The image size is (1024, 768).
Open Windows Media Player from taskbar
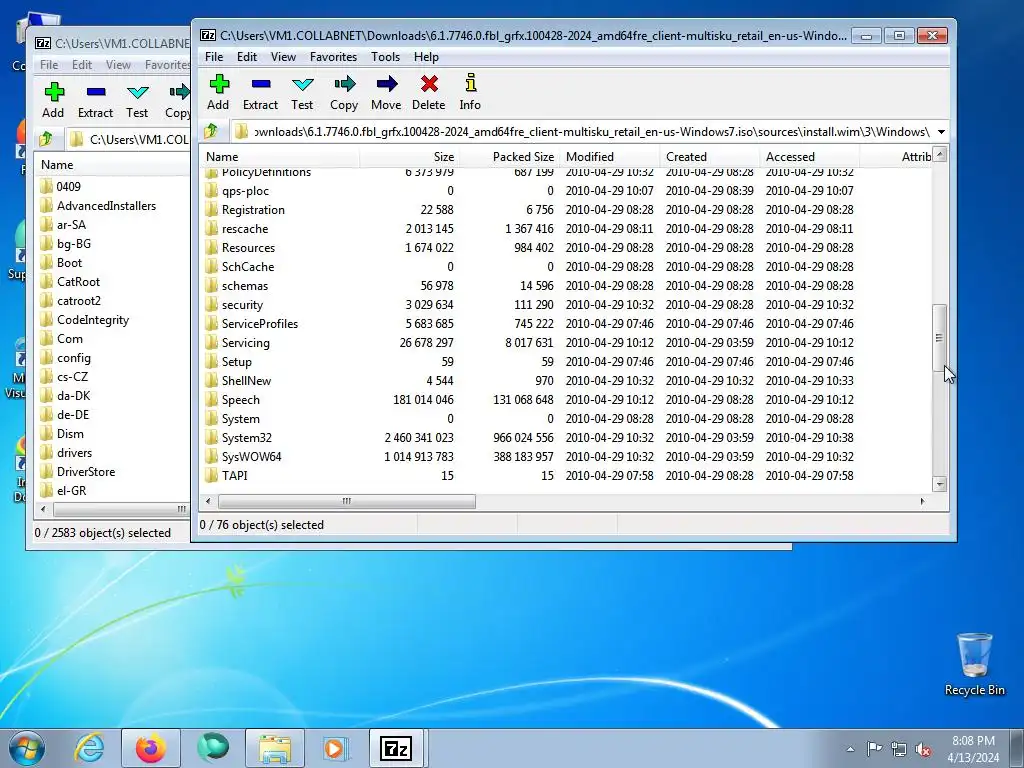tap(336, 748)
